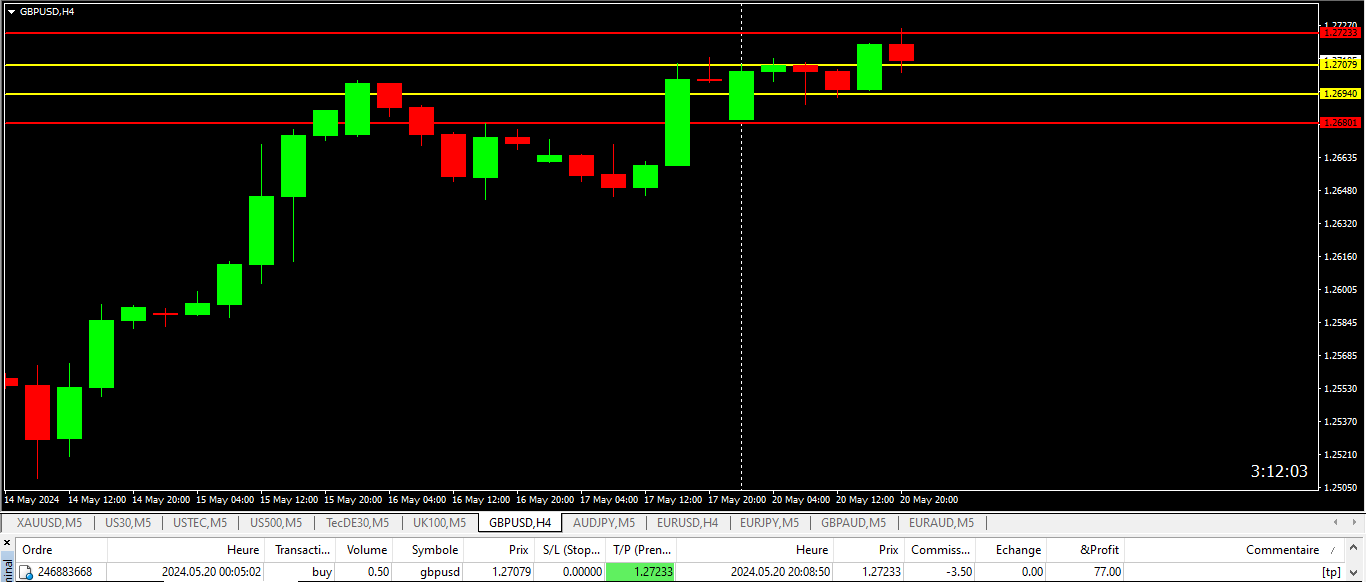The width and height of the screenshot is (1366, 582).
Task: Click the GBPUSD,H4 chart dropdown triangle
Action: point(11,11)
